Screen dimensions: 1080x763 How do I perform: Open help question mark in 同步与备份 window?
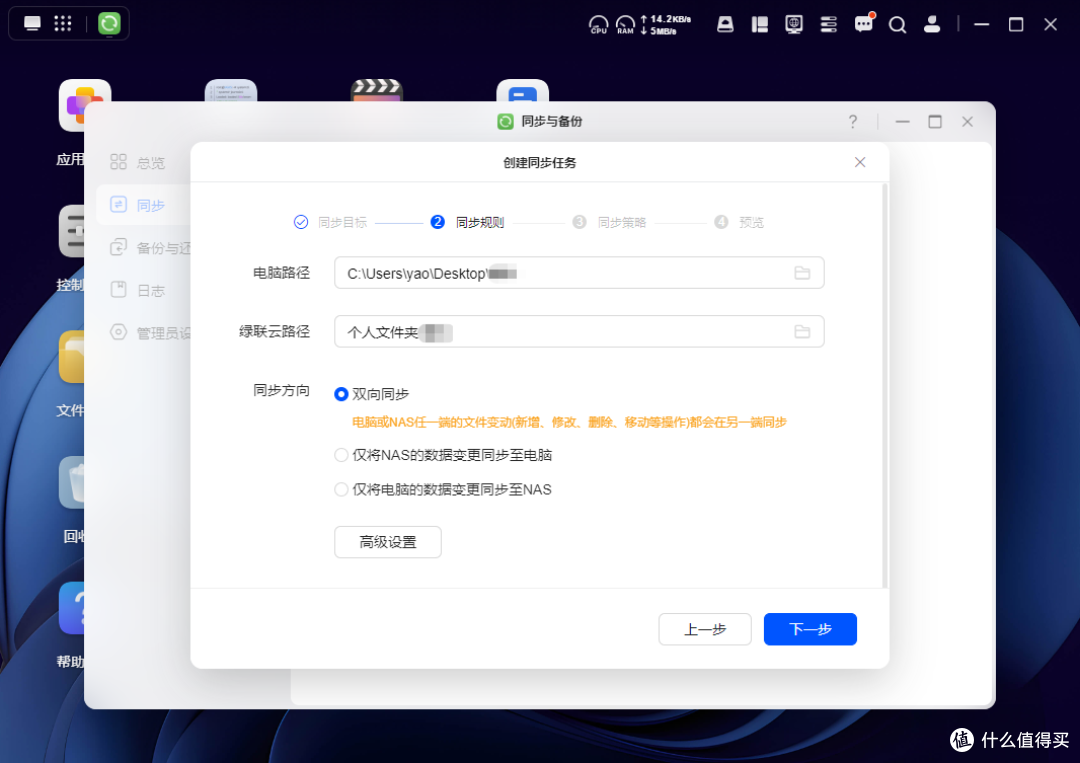(853, 122)
